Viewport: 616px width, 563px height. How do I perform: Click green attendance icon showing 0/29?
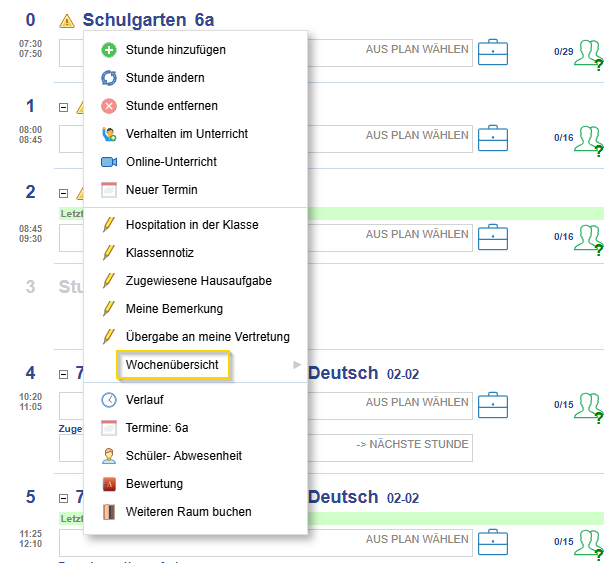click(587, 54)
